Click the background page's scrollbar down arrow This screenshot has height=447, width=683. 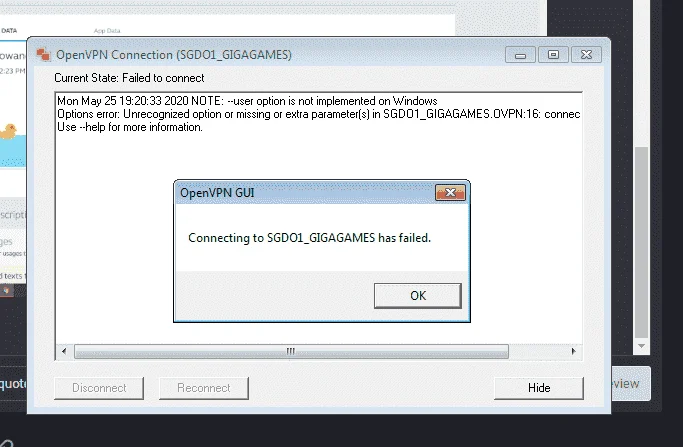[641, 346]
